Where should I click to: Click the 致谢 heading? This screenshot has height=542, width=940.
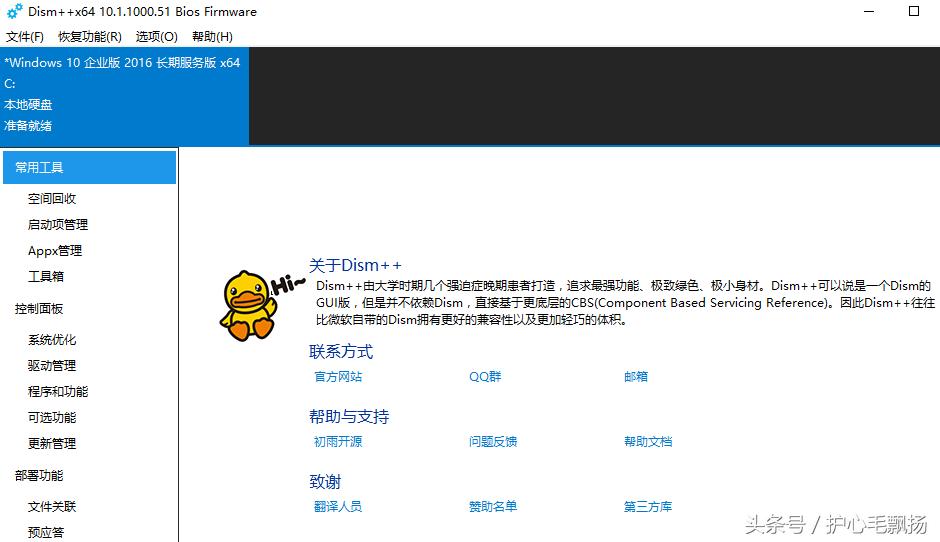325,481
